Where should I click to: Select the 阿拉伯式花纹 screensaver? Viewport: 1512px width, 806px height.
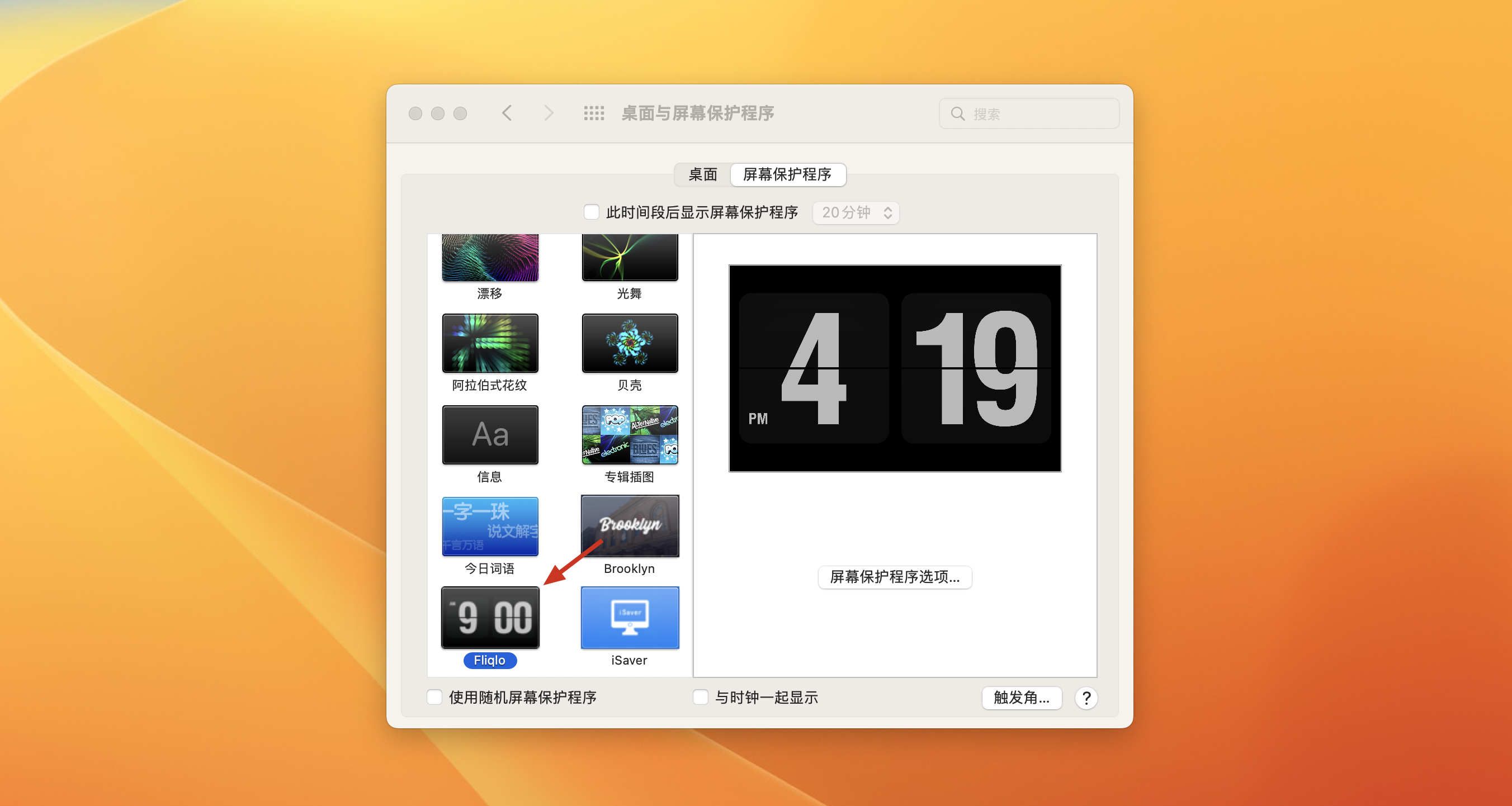490,343
